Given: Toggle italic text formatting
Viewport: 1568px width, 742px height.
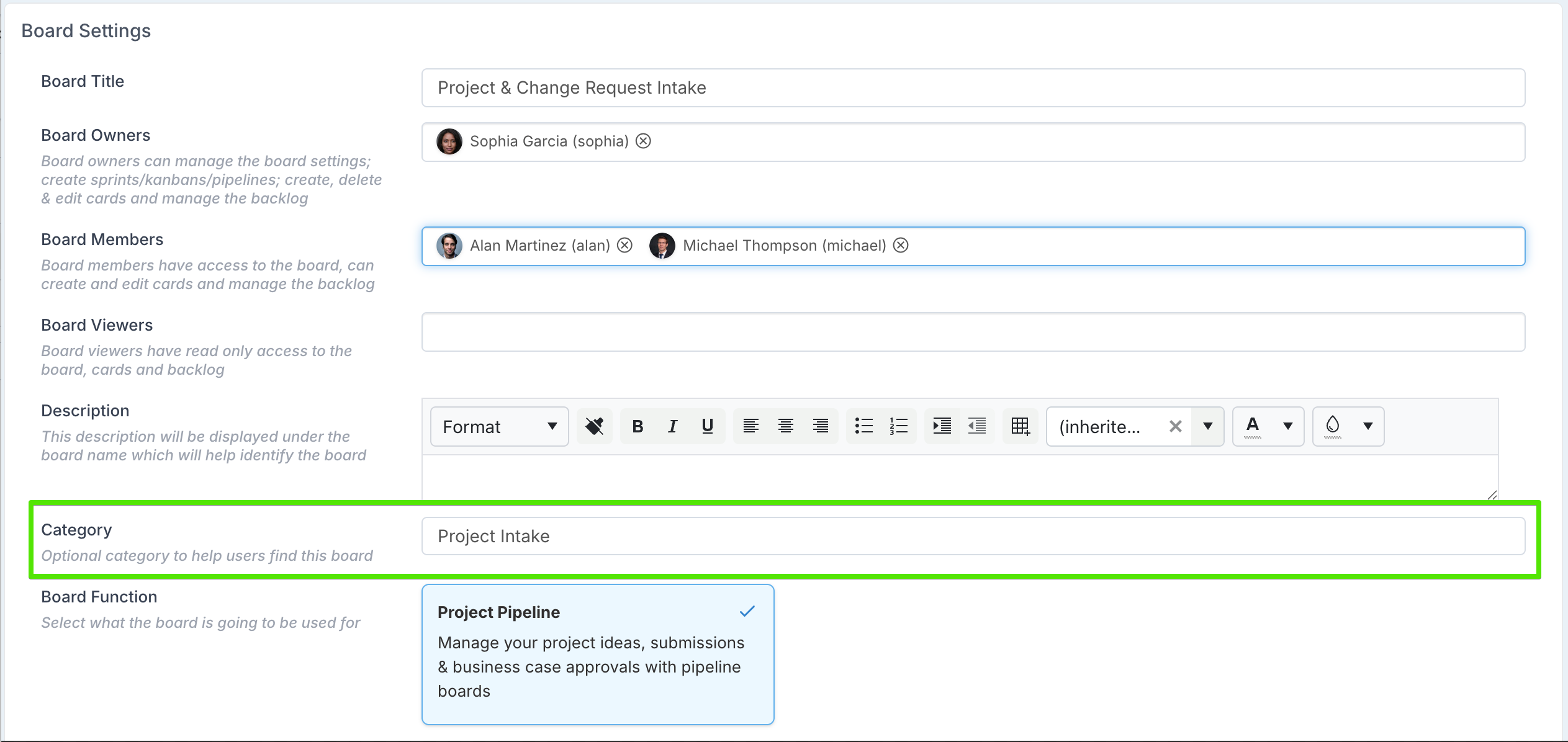Looking at the screenshot, I should pyautogui.click(x=672, y=426).
